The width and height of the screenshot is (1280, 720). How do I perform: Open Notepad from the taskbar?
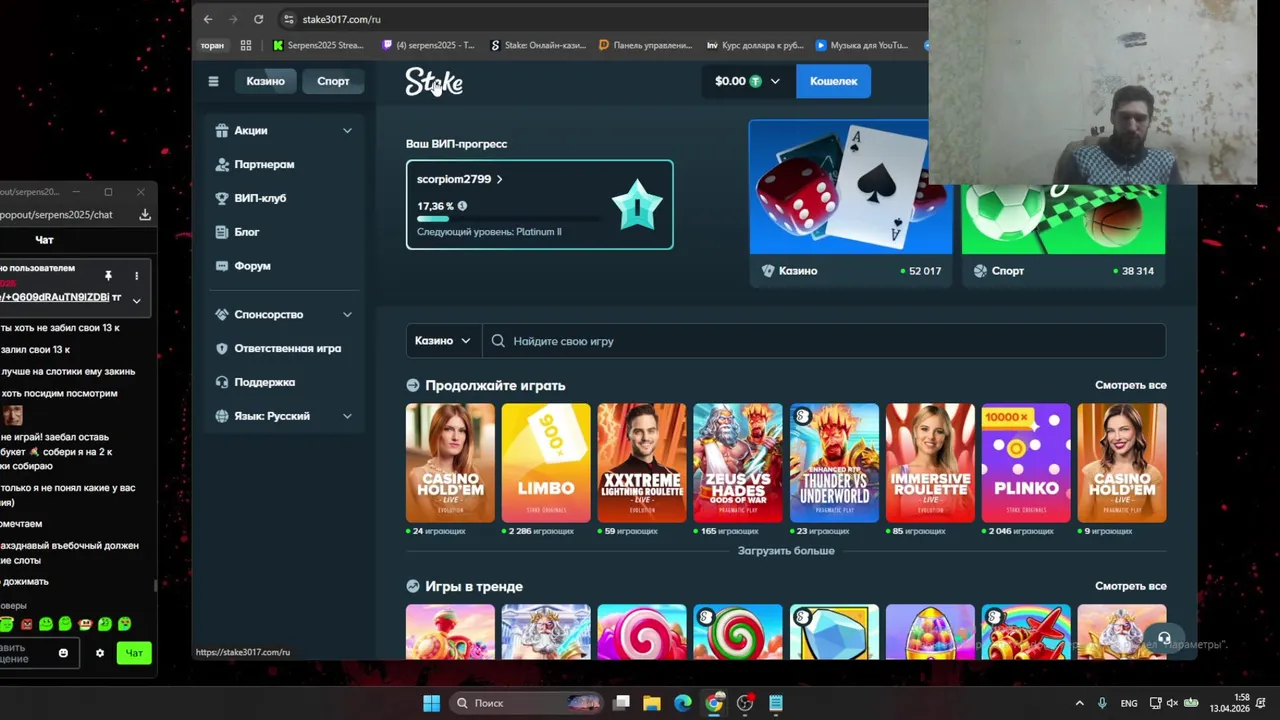pos(776,703)
